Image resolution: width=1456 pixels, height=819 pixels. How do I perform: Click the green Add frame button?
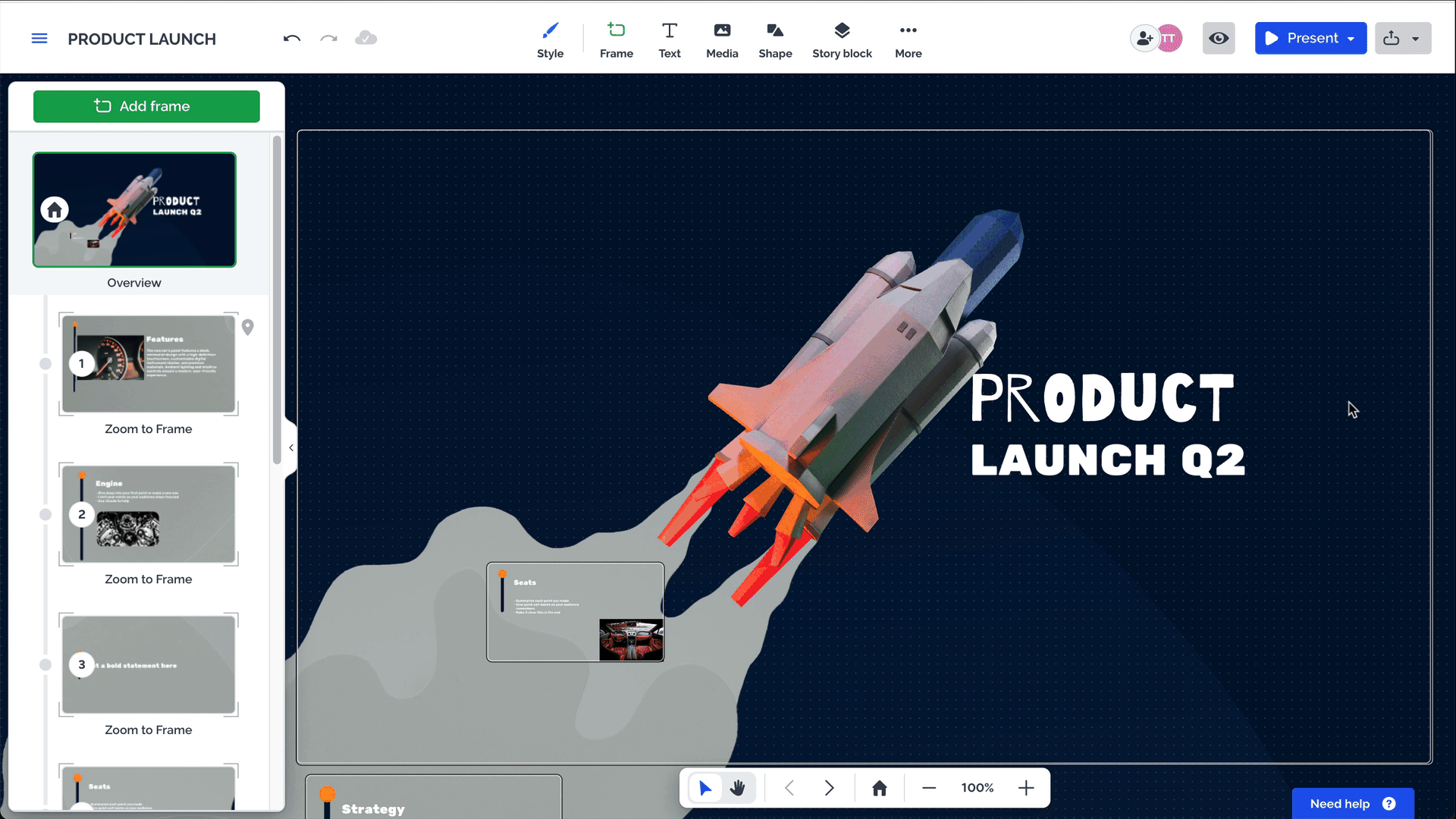pos(146,106)
